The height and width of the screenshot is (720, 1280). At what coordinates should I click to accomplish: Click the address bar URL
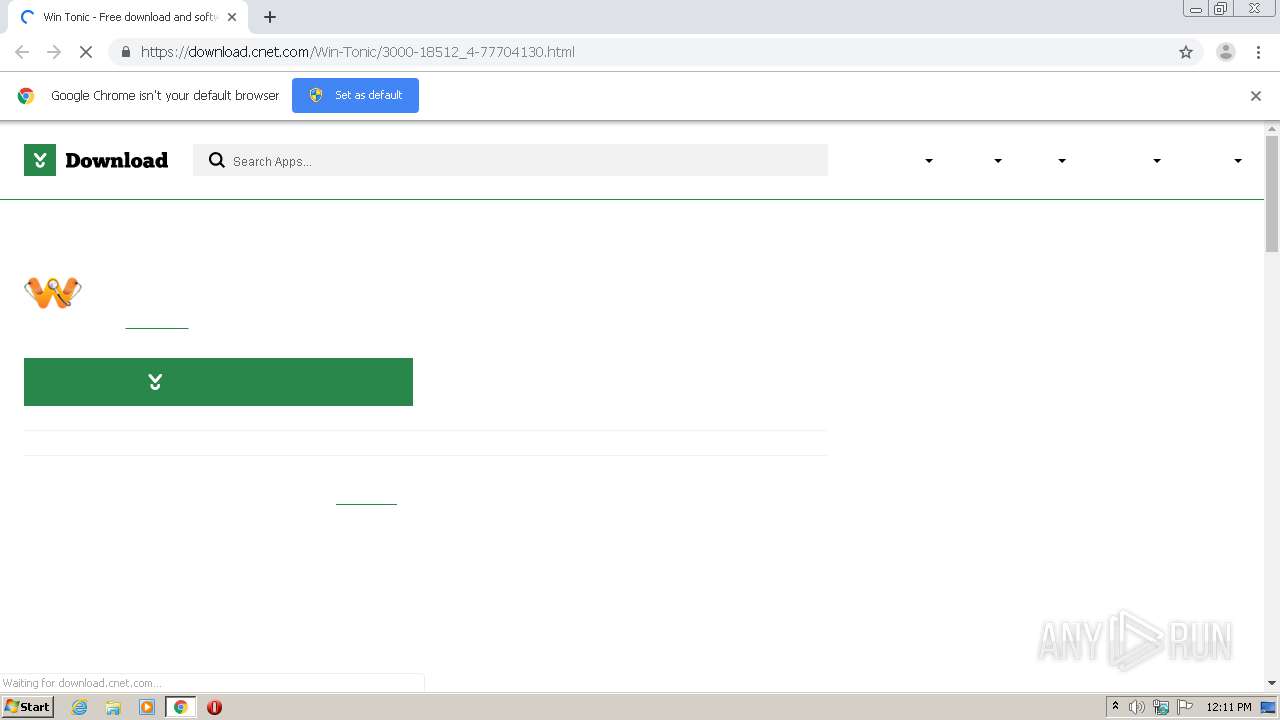[x=358, y=52]
